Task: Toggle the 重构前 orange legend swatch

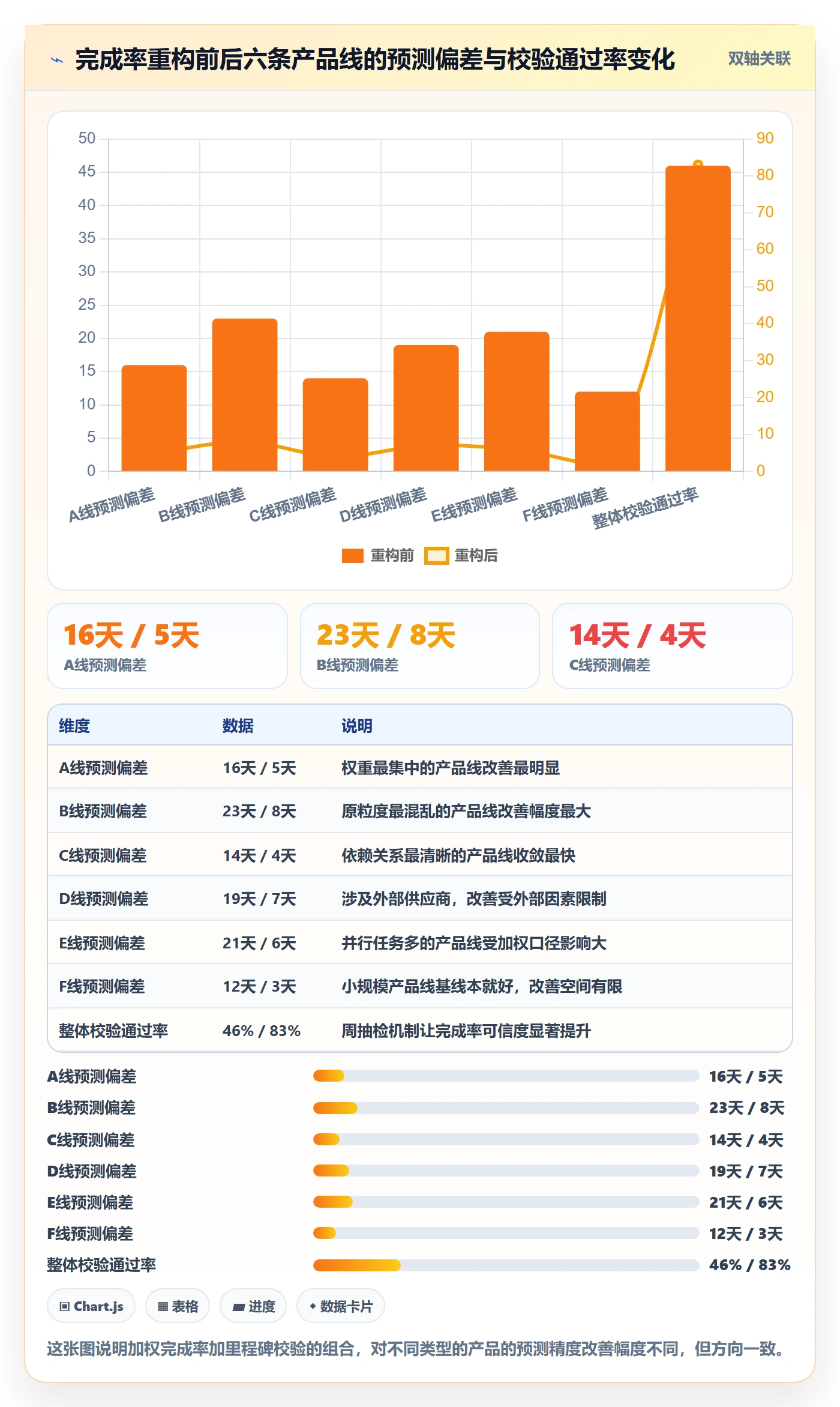Action: [x=352, y=556]
